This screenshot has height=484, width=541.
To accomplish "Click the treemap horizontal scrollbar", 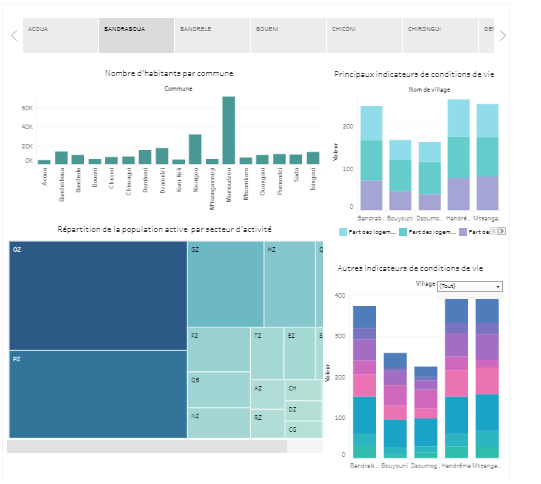I will pos(147,446).
